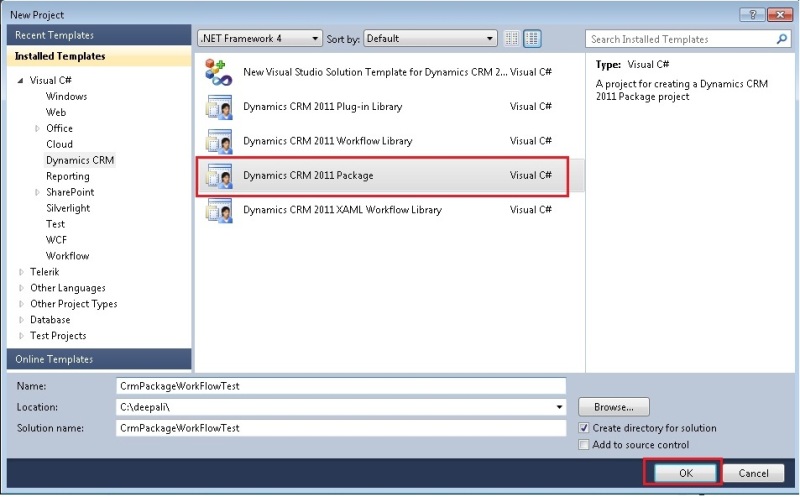Select the Cloud template category

pyautogui.click(x=59, y=144)
